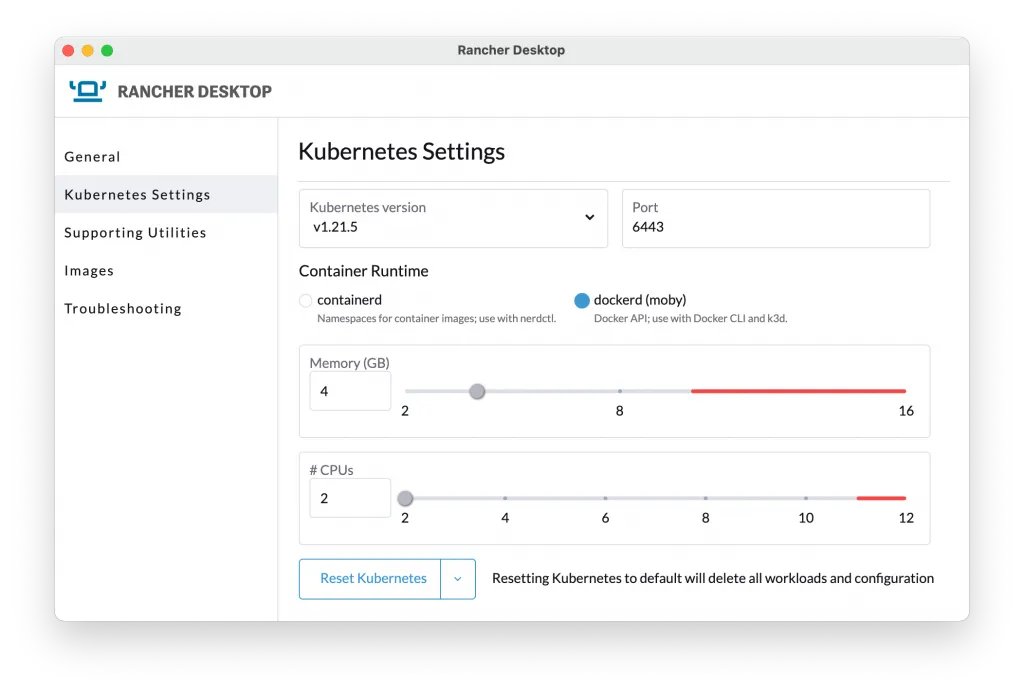Click the nerdctl description text under containerd
Screen dimensions: 1024x693
tap(436, 319)
